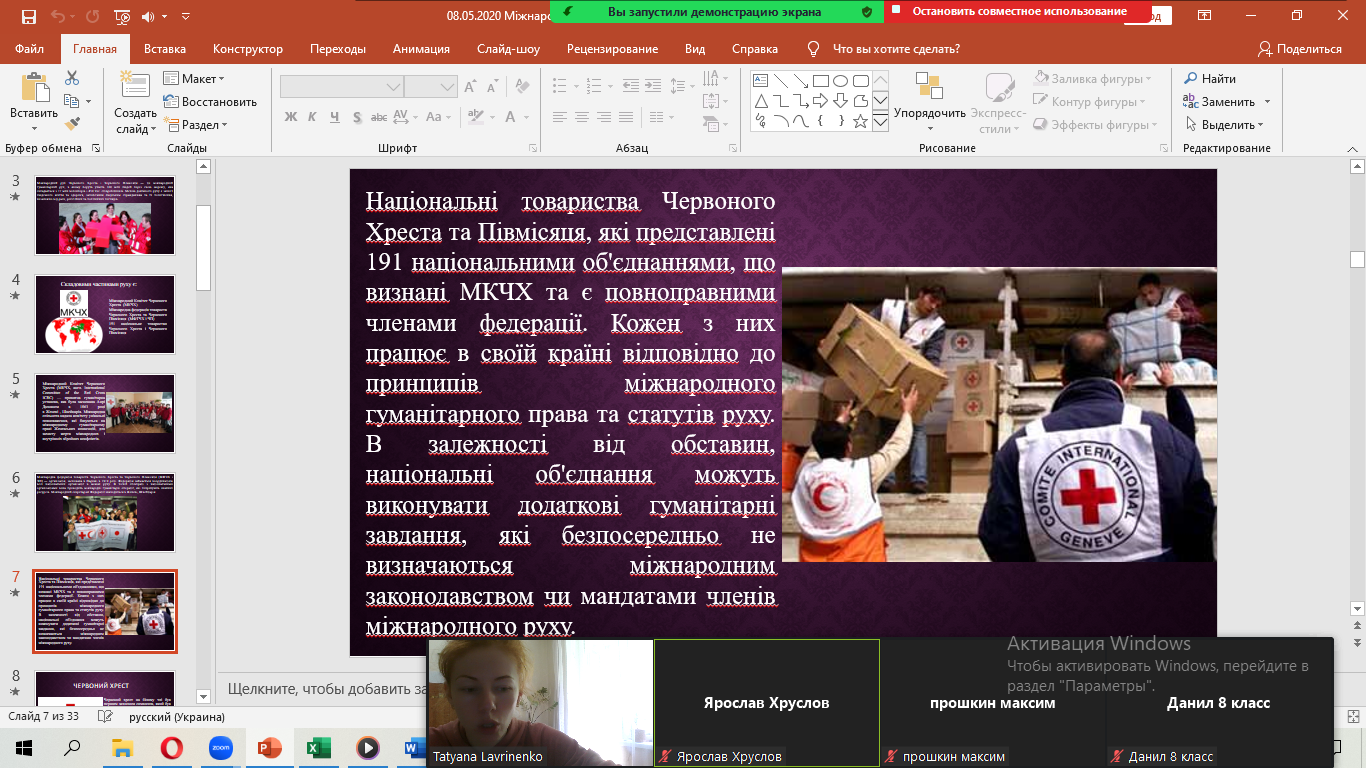Open Windows Start menu

tap(24, 747)
